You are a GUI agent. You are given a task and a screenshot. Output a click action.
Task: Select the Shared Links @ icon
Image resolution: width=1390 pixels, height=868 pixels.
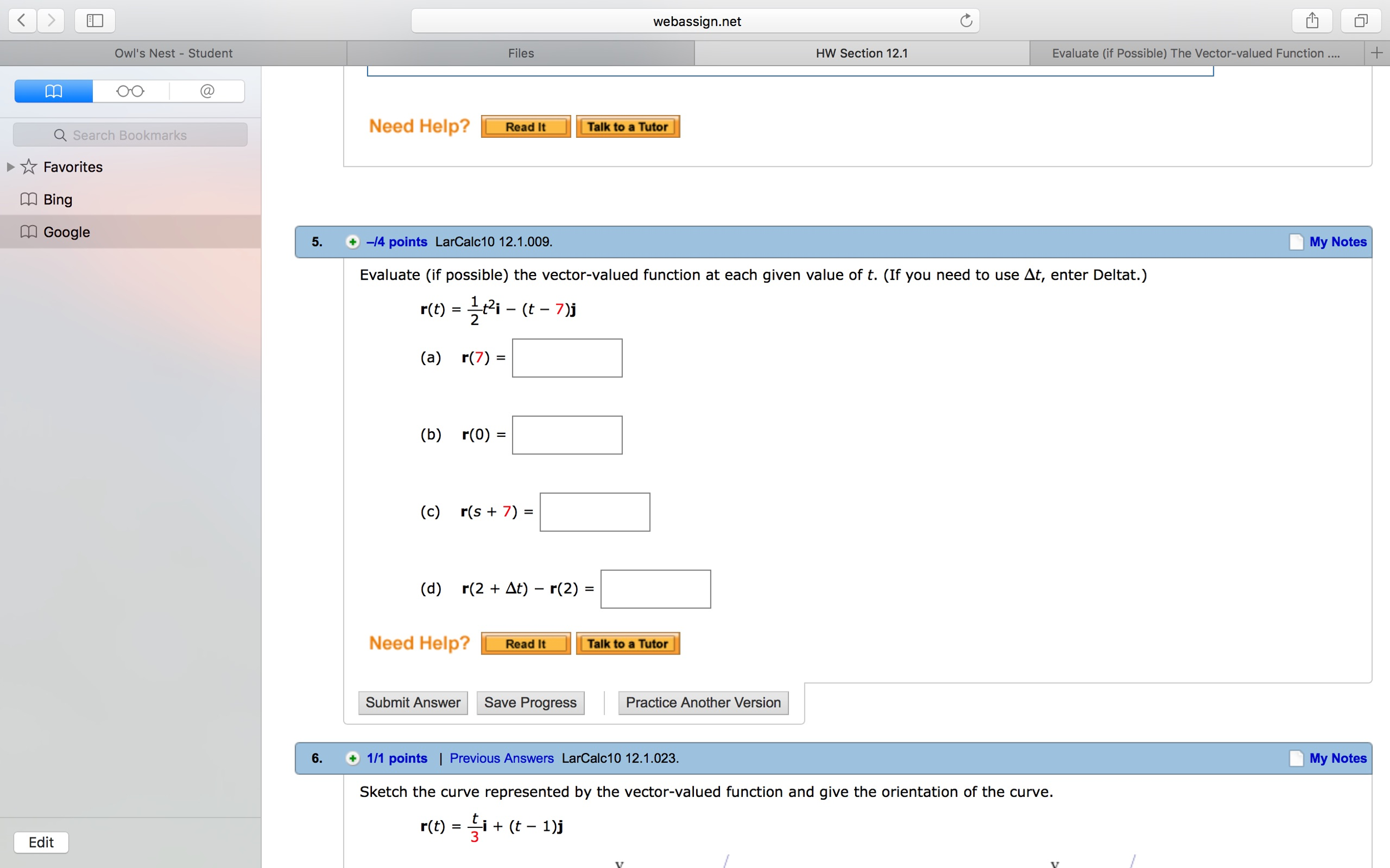click(x=207, y=91)
